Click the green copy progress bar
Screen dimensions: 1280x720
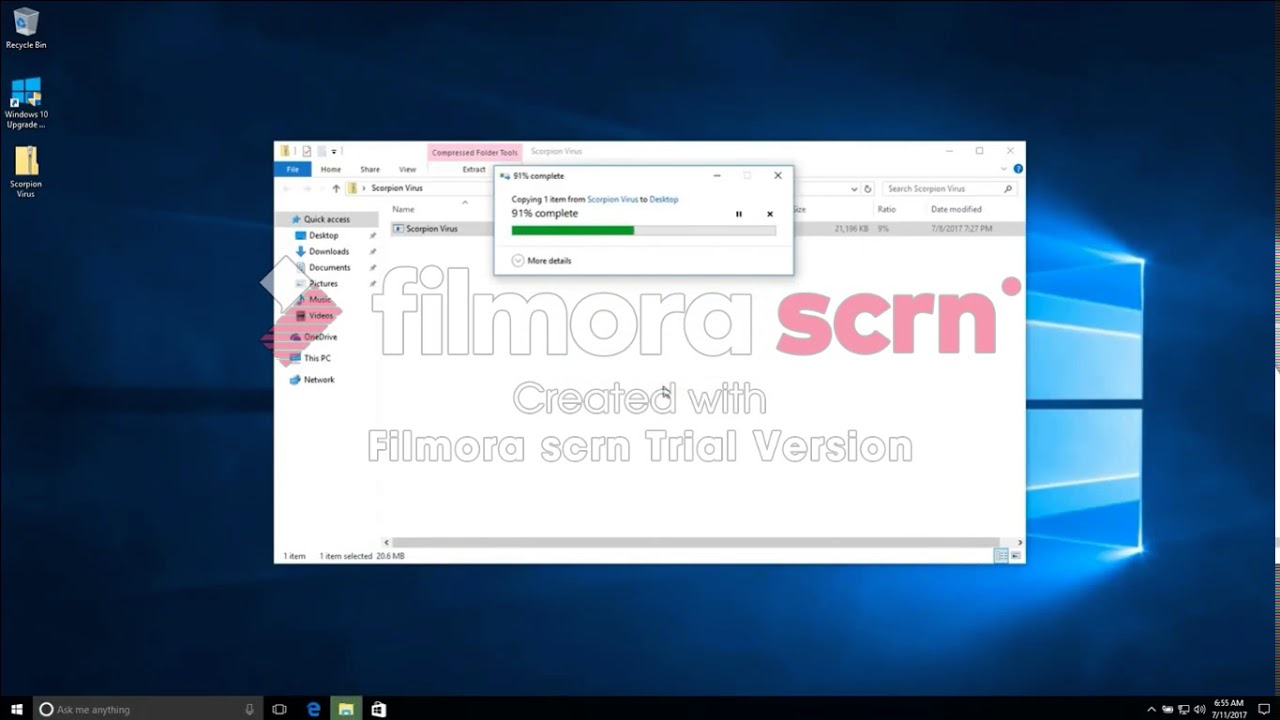coord(643,230)
